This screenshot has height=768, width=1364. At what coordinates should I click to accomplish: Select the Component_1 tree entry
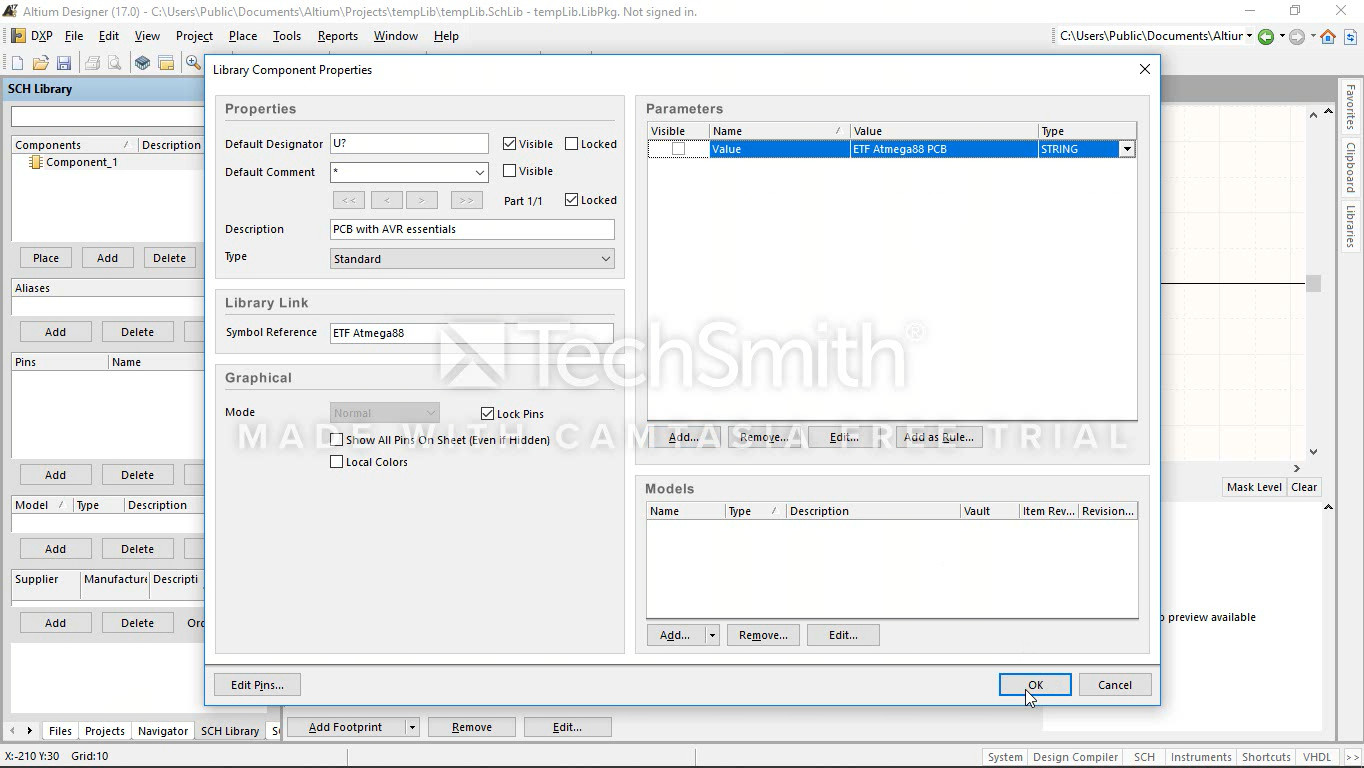(x=81, y=162)
